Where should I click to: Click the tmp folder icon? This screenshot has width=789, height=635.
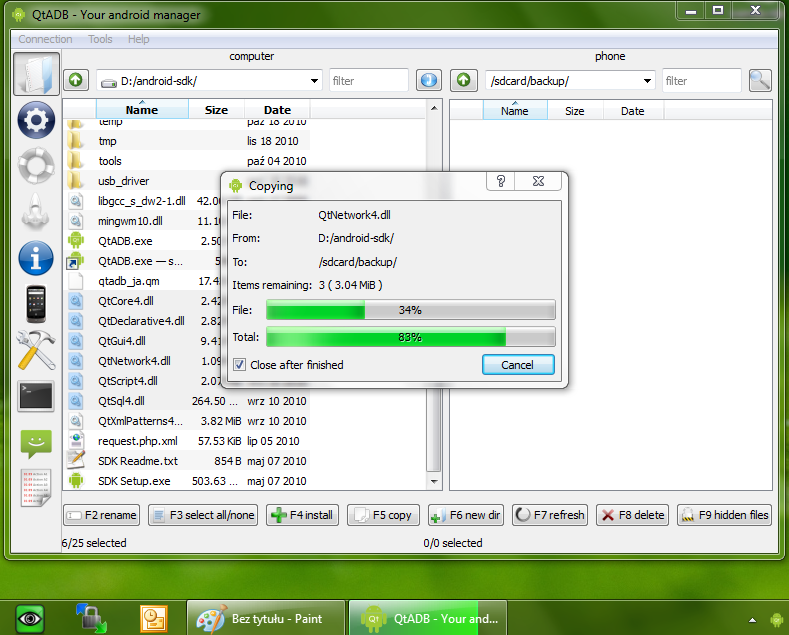tap(75, 140)
